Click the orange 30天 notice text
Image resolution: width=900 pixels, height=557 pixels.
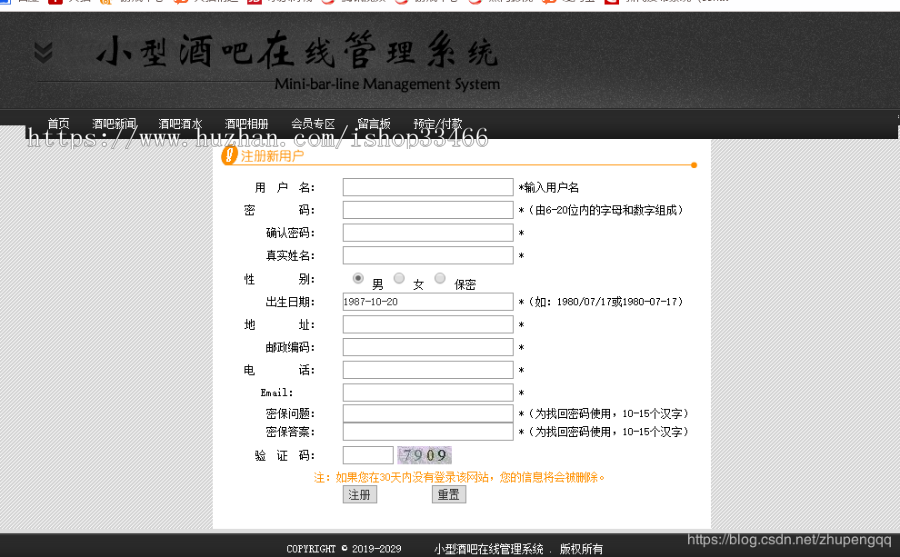click(x=459, y=477)
